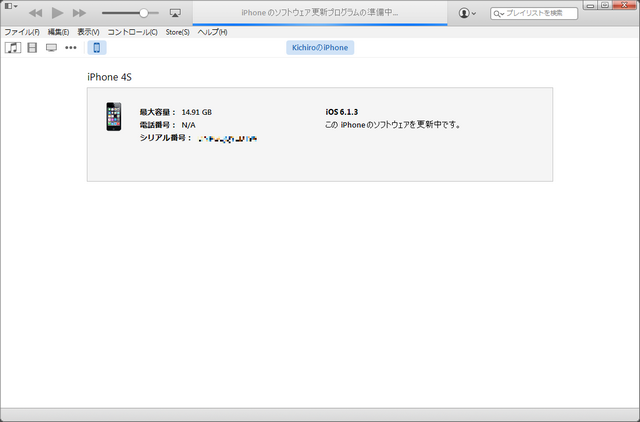This screenshot has height=422, width=640.
Task: Skip to the previous track
Action: [36, 13]
